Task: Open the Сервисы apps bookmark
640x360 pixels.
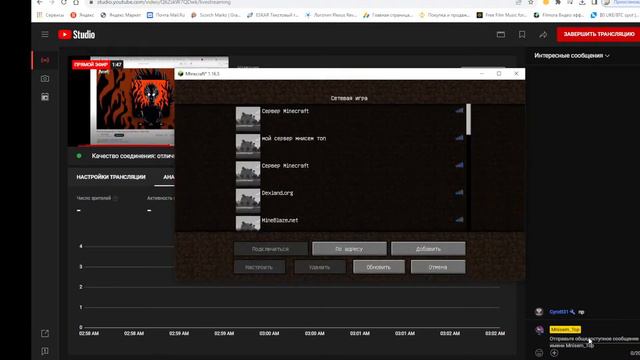Action: click(51, 15)
